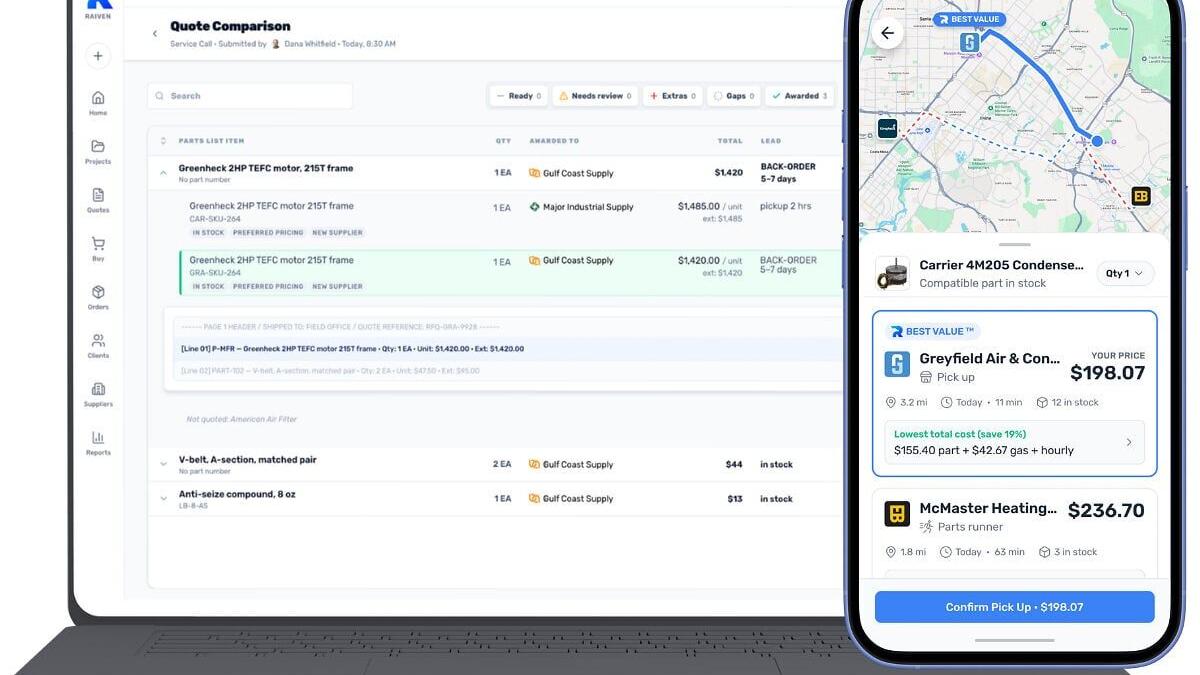Toggle all rows via header chevron
Viewport: 1200px width, 675px height.
point(163,141)
